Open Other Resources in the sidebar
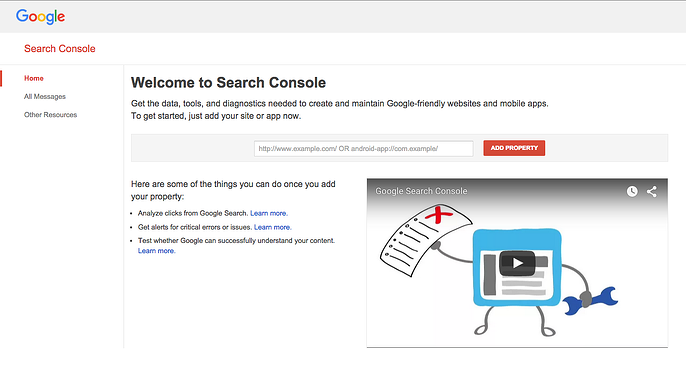The height and width of the screenshot is (365, 686). (x=50, y=115)
